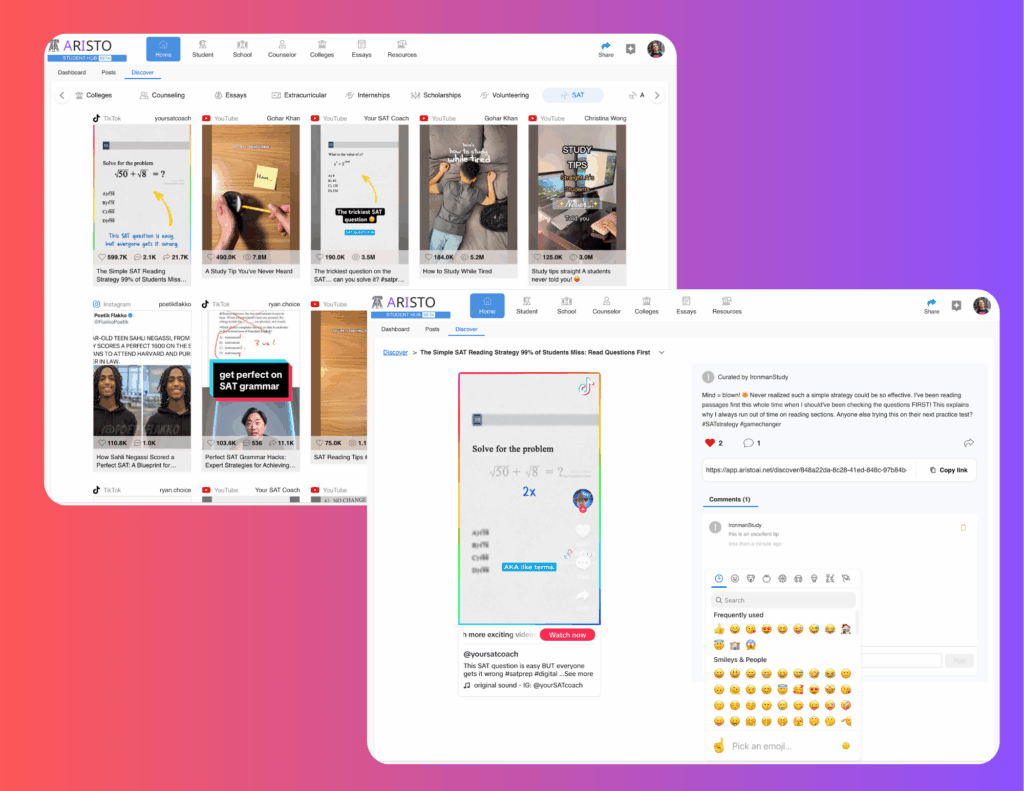Open Essays in back window top navbar
The width and height of the screenshot is (1024, 791).
tap(361, 49)
